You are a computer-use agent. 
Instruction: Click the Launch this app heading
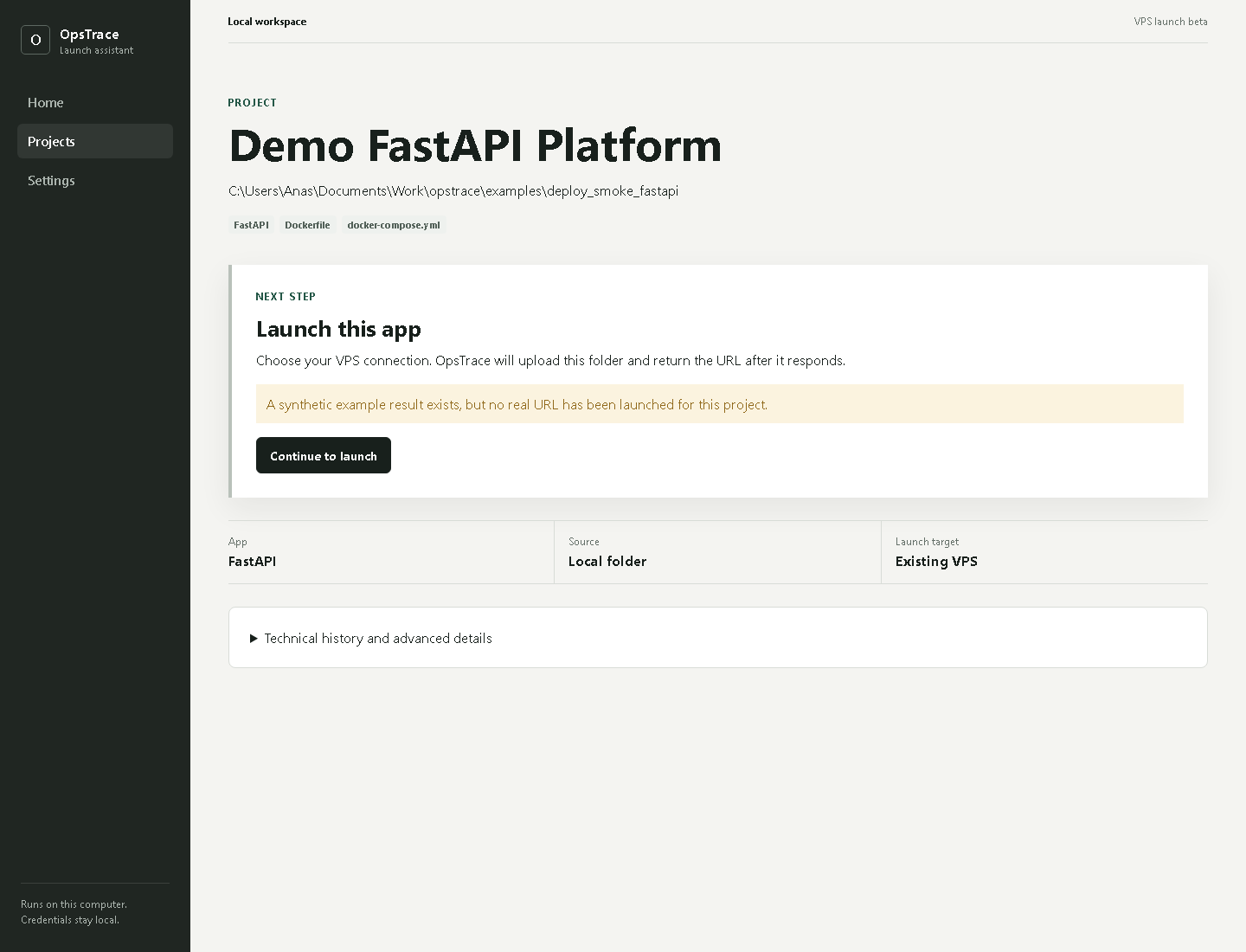338,329
